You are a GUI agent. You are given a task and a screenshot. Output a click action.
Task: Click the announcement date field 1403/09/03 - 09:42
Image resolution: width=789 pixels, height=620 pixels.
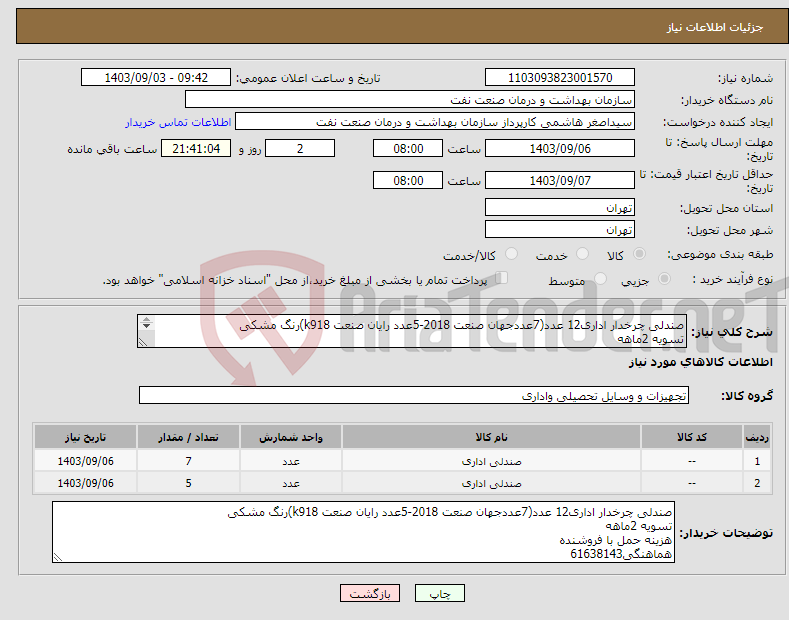[156, 78]
